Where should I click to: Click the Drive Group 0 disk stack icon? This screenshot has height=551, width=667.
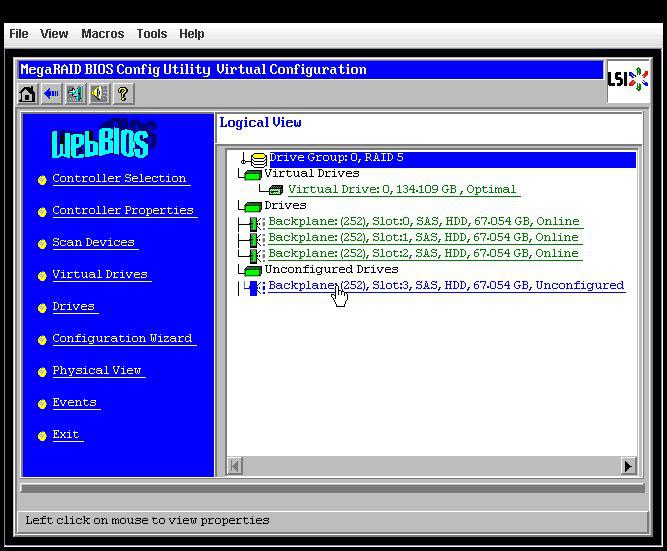(x=258, y=158)
